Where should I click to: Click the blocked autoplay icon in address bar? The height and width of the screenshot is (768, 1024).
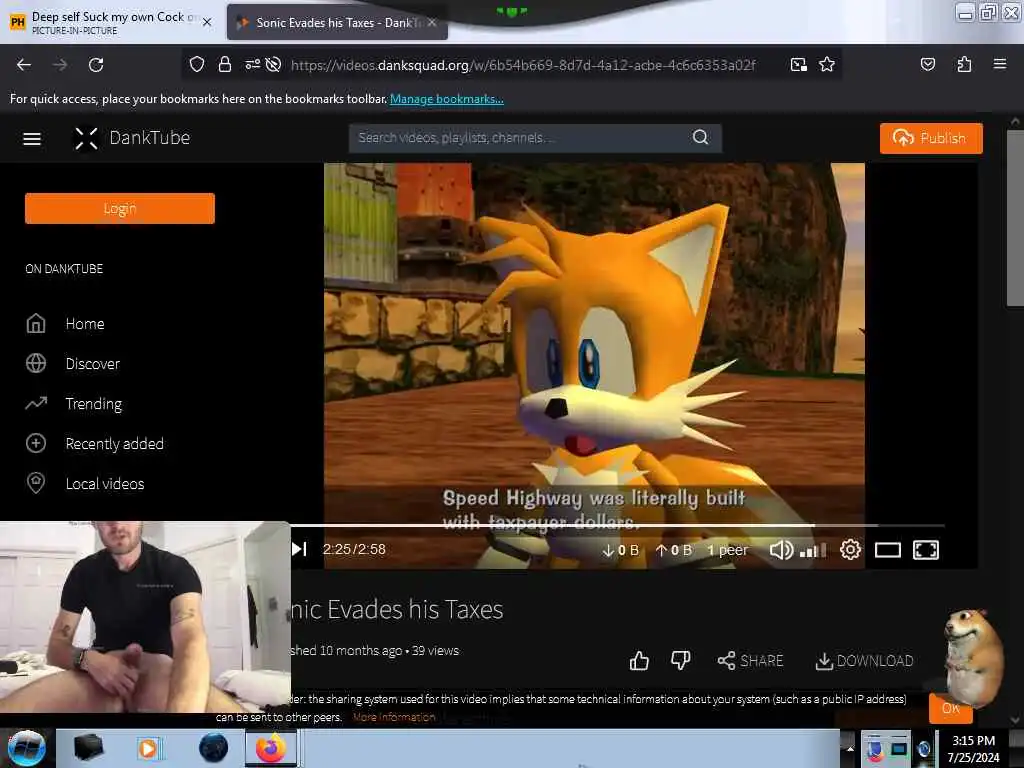[x=274, y=65]
